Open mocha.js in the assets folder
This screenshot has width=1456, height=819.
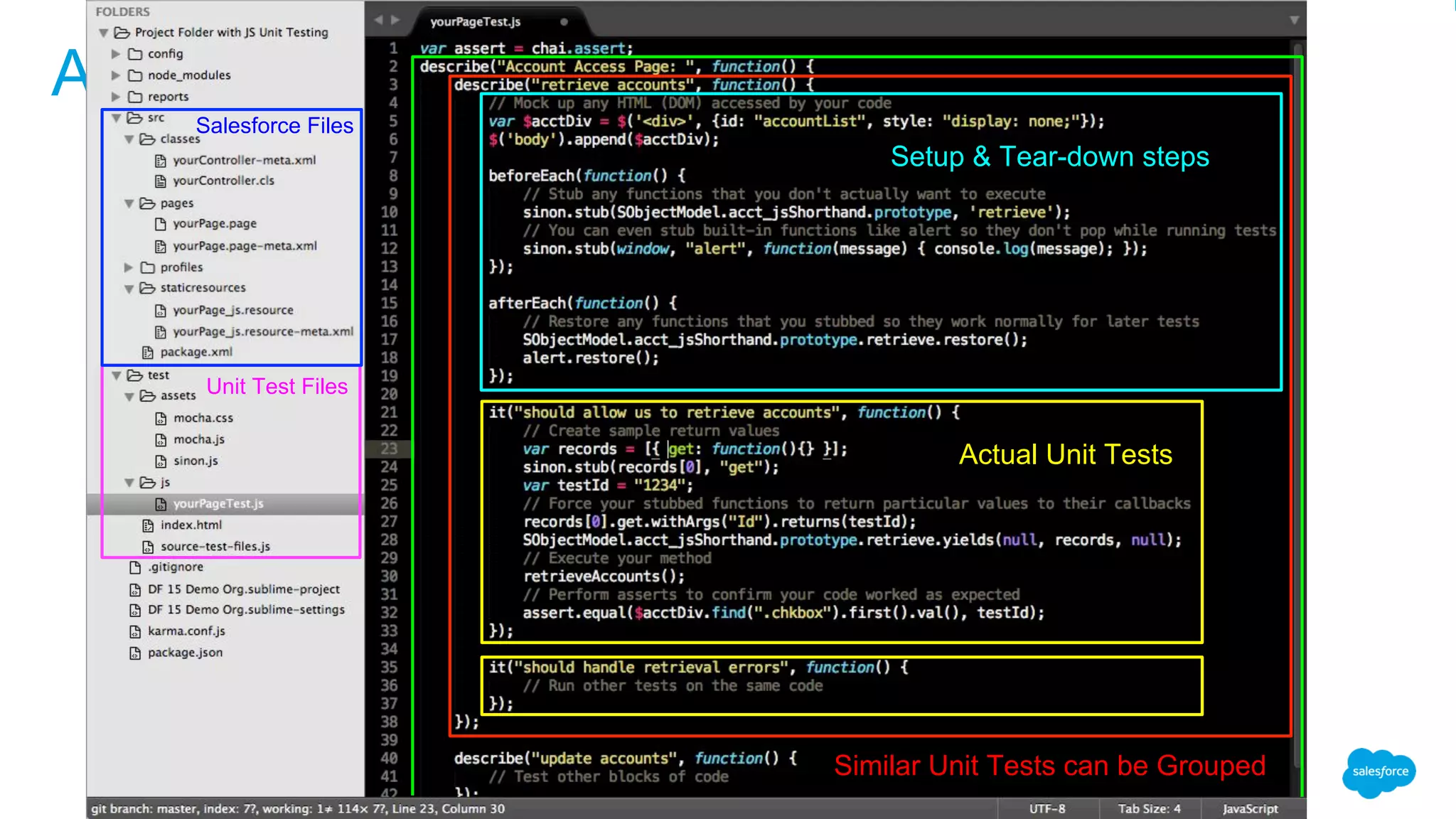(199, 440)
